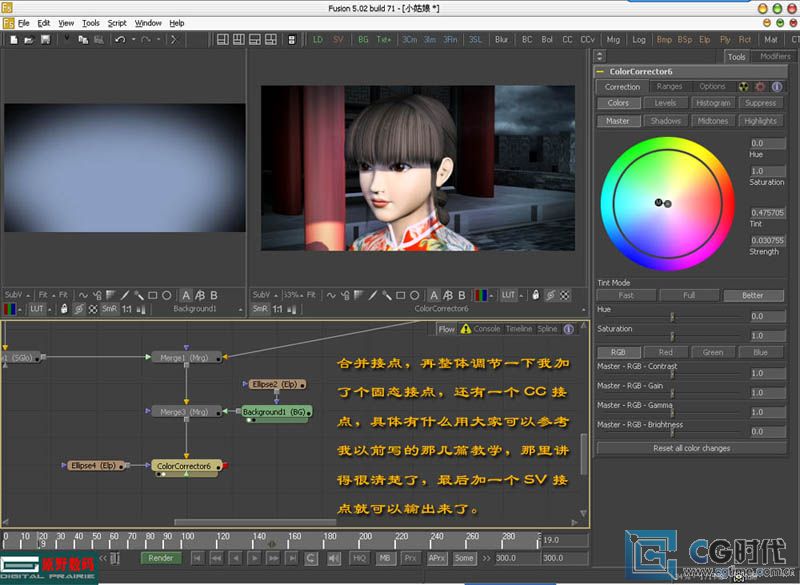The image size is (800, 585).
Task: Add a Polygon mask via Ply
Action: click(725, 40)
